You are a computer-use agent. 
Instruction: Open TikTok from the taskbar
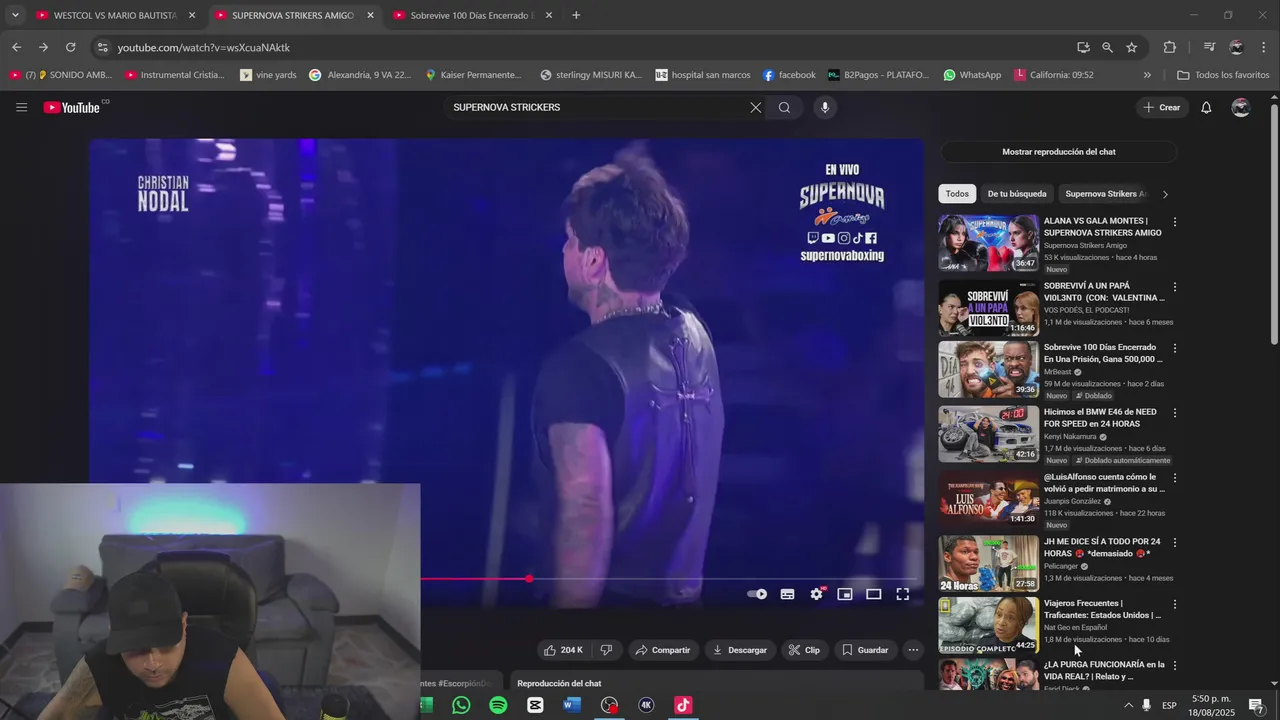tap(683, 705)
